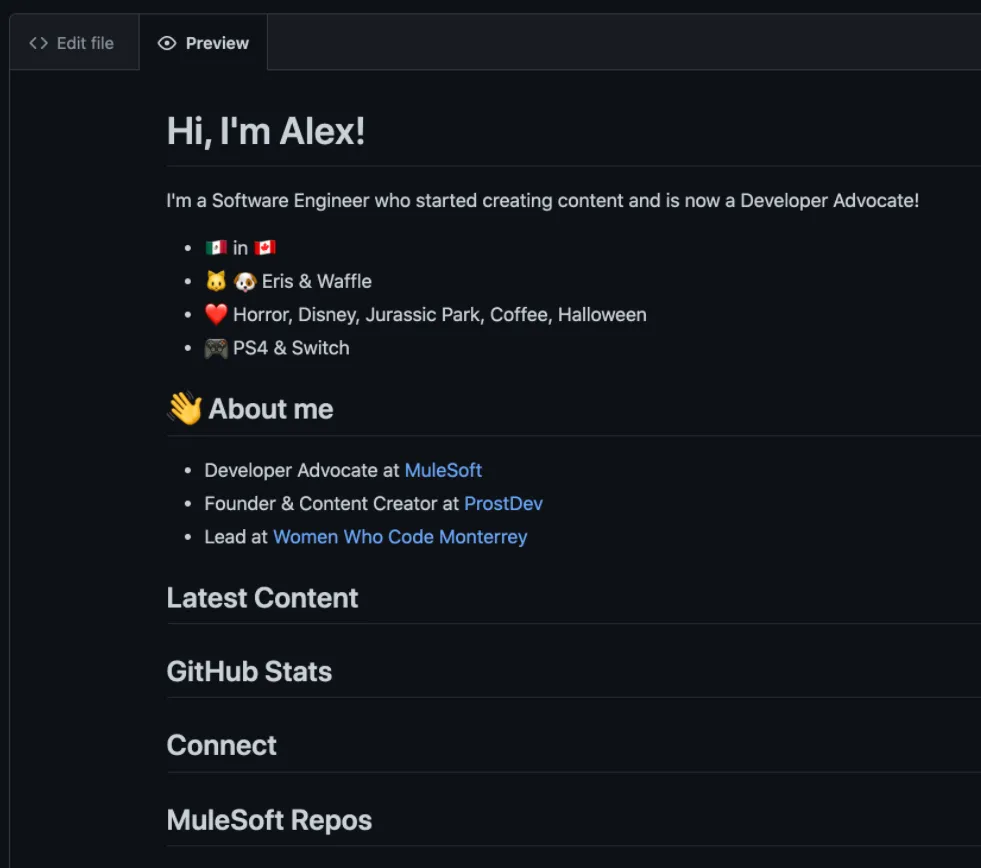Viewport: 981px width, 868px height.
Task: Open the Women Who Code Monterrey link
Action: click(400, 536)
